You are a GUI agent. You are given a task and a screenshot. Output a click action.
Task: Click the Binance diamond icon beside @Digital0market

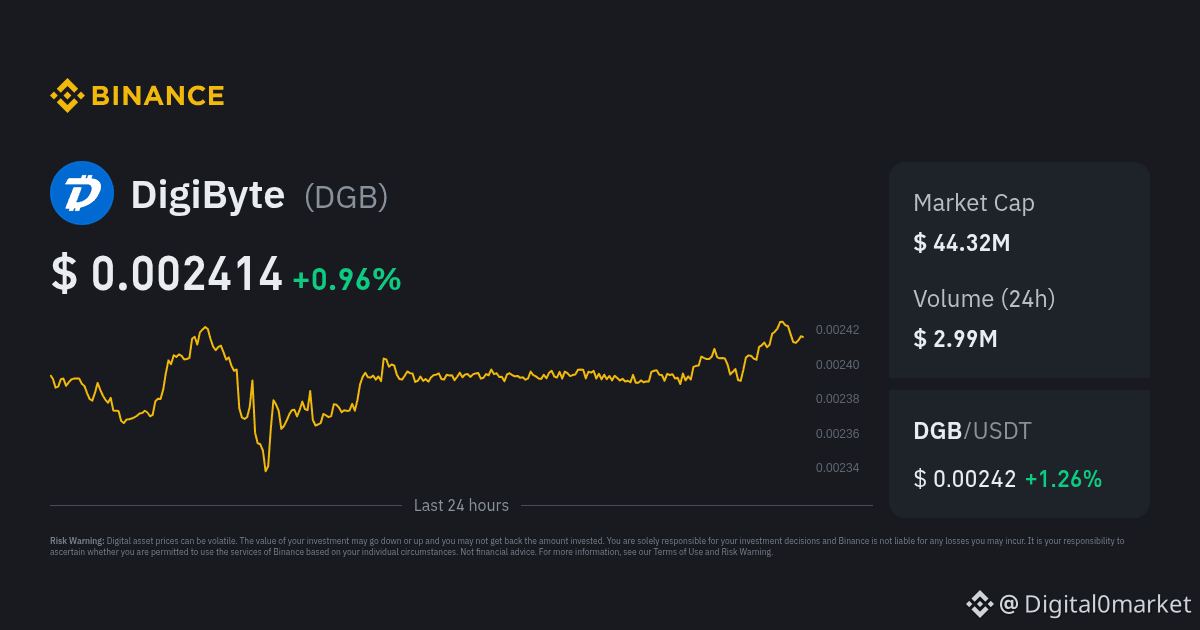pos(979,604)
